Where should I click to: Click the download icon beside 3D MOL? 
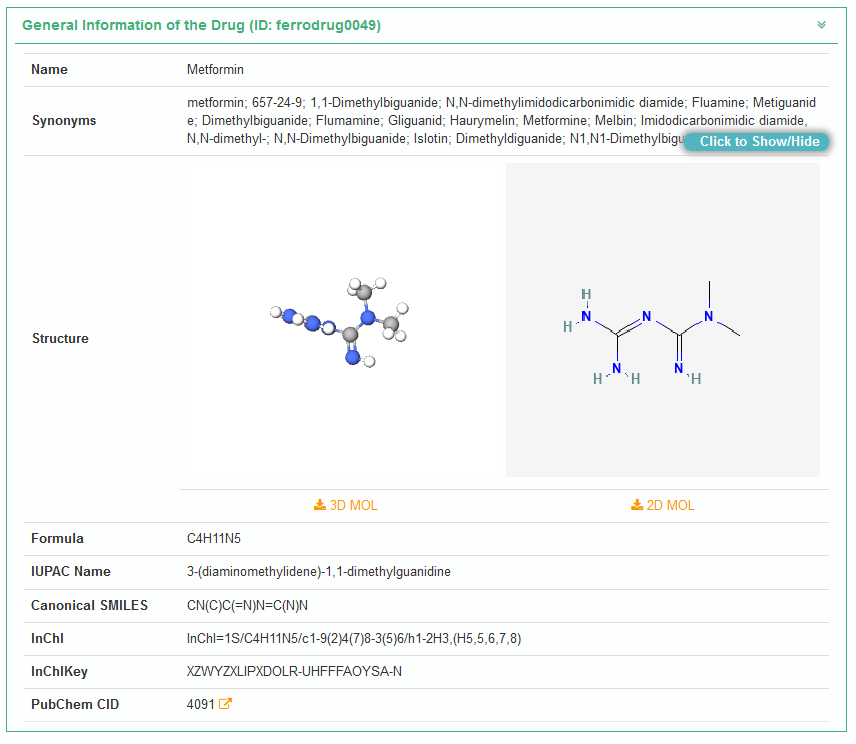coord(320,505)
